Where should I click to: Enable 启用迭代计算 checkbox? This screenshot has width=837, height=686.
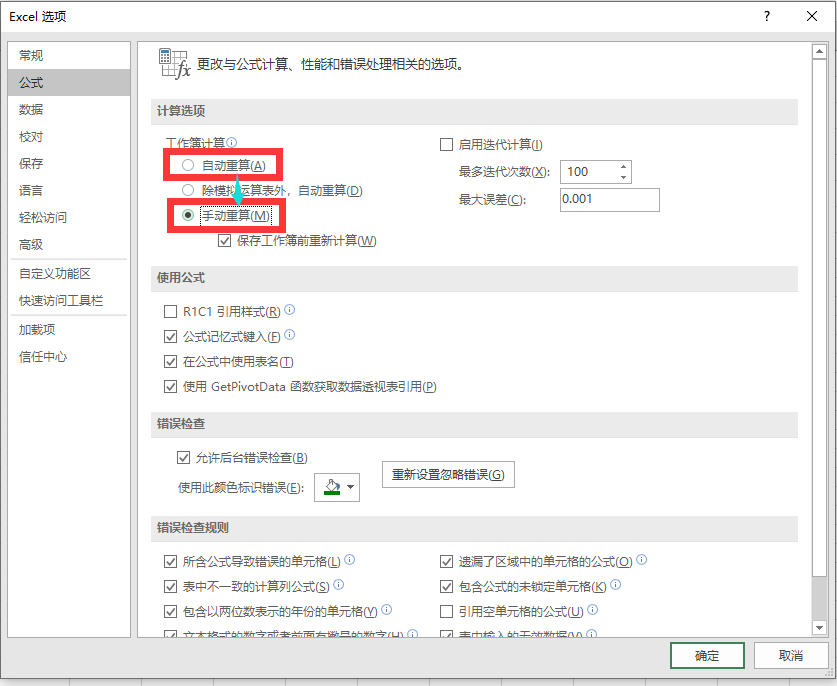pos(446,145)
